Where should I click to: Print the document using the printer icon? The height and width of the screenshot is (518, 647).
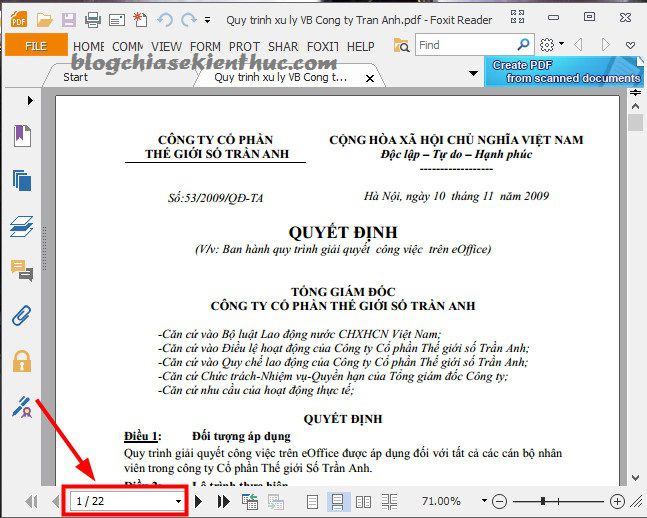(92, 19)
